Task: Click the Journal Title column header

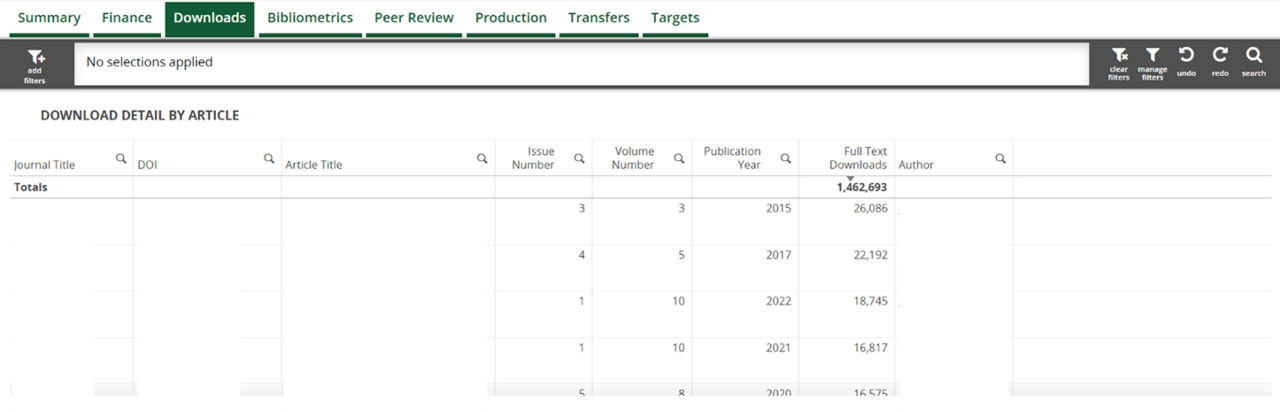Action: pos(44,165)
